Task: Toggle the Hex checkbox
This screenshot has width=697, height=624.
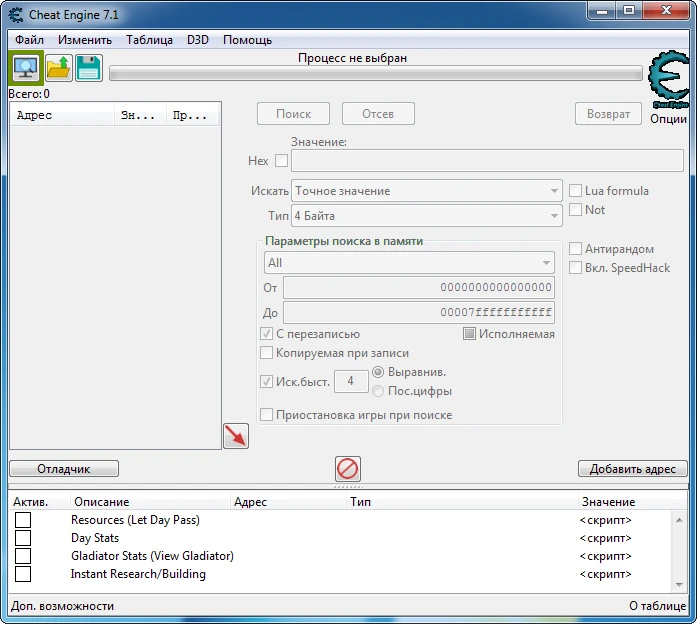Action: [x=281, y=160]
